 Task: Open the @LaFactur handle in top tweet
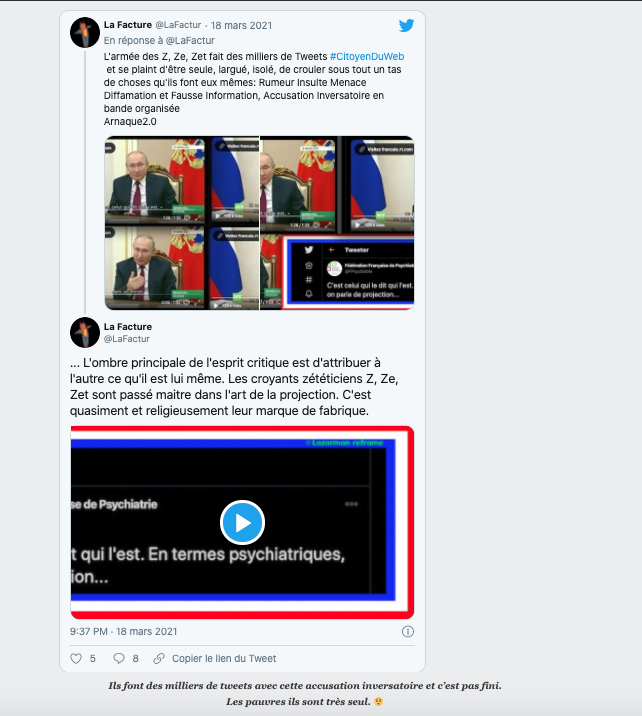click(178, 25)
